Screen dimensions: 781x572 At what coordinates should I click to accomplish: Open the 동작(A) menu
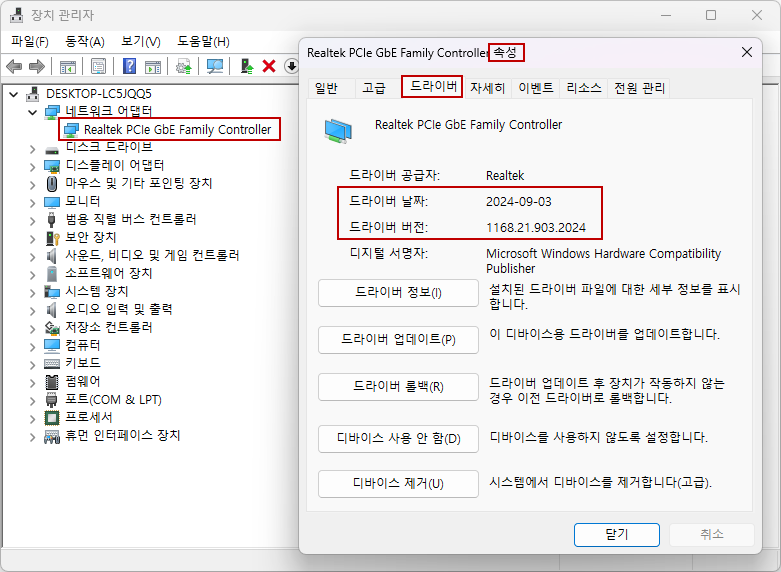pyautogui.click(x=85, y=41)
